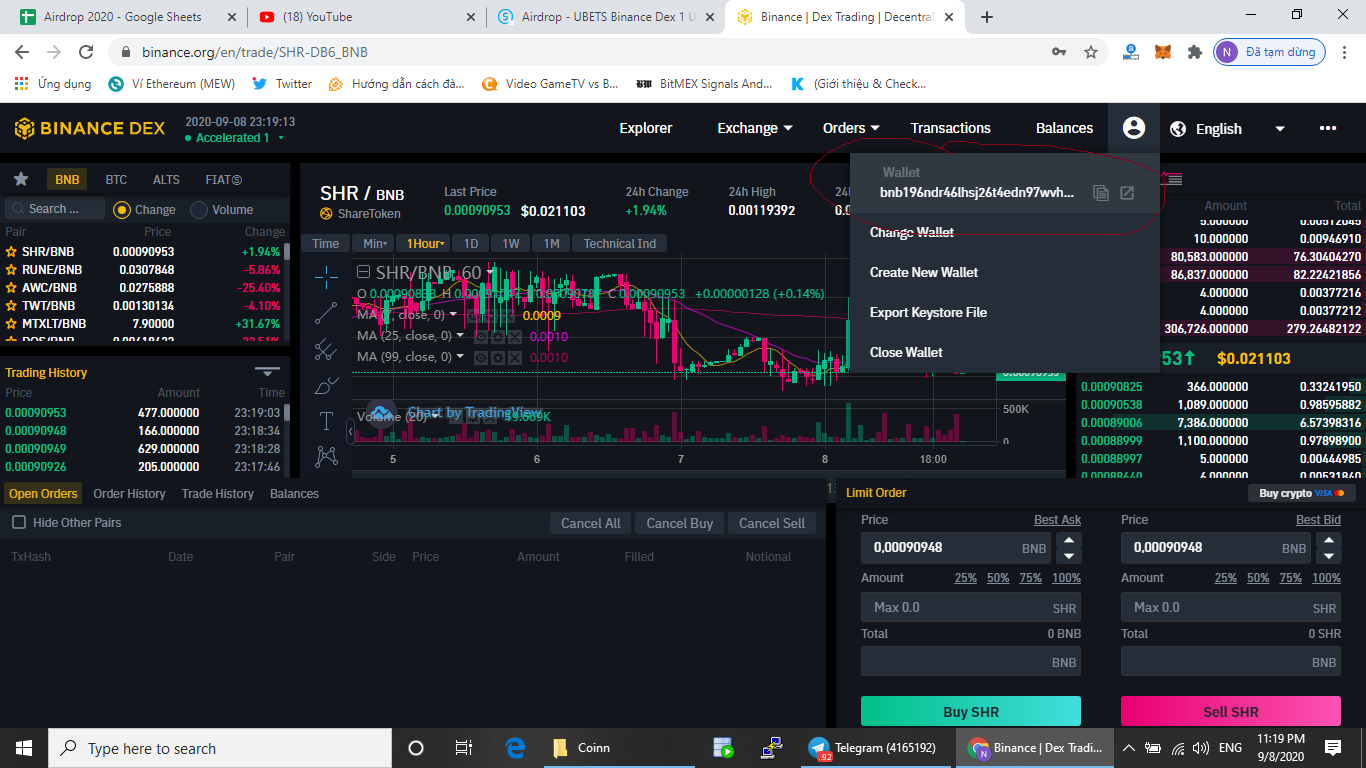
Task: Open the favorites star filter
Action: (21, 179)
